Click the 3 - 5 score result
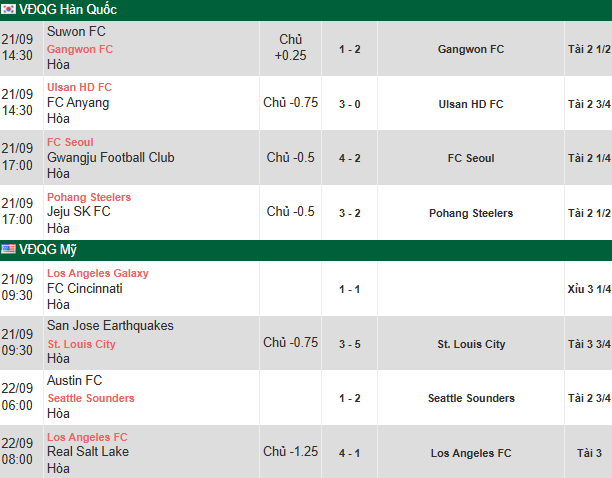The width and height of the screenshot is (612, 478). tap(350, 344)
